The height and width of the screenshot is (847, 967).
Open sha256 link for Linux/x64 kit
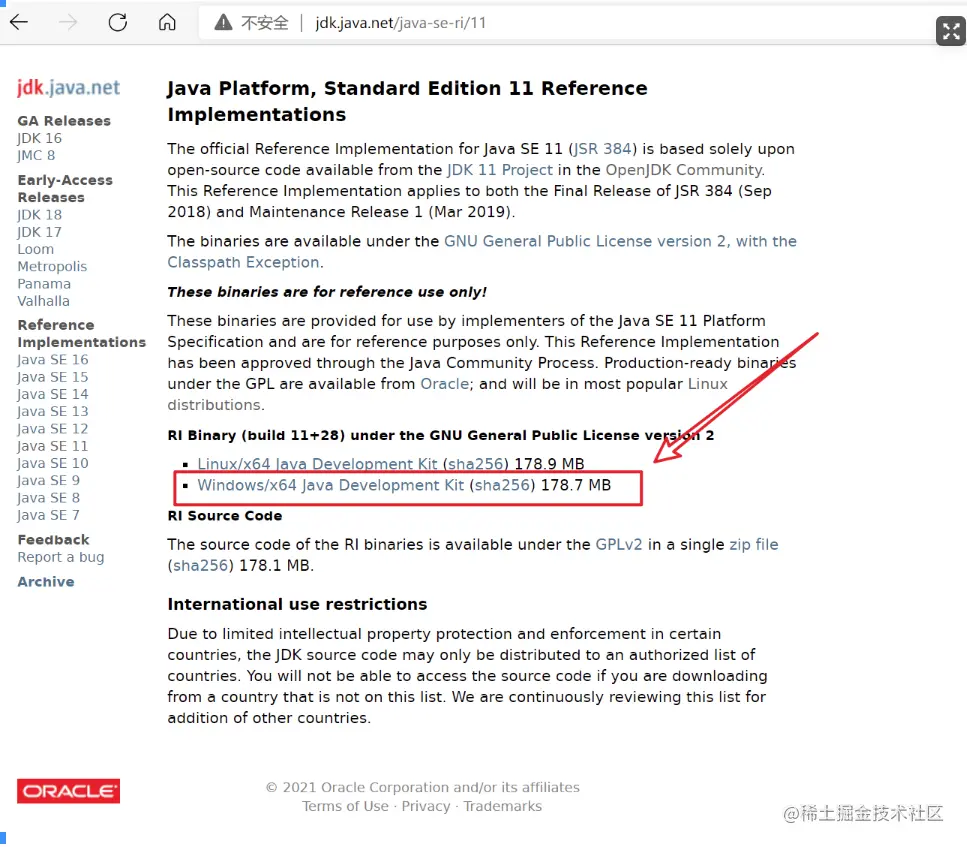click(x=476, y=464)
